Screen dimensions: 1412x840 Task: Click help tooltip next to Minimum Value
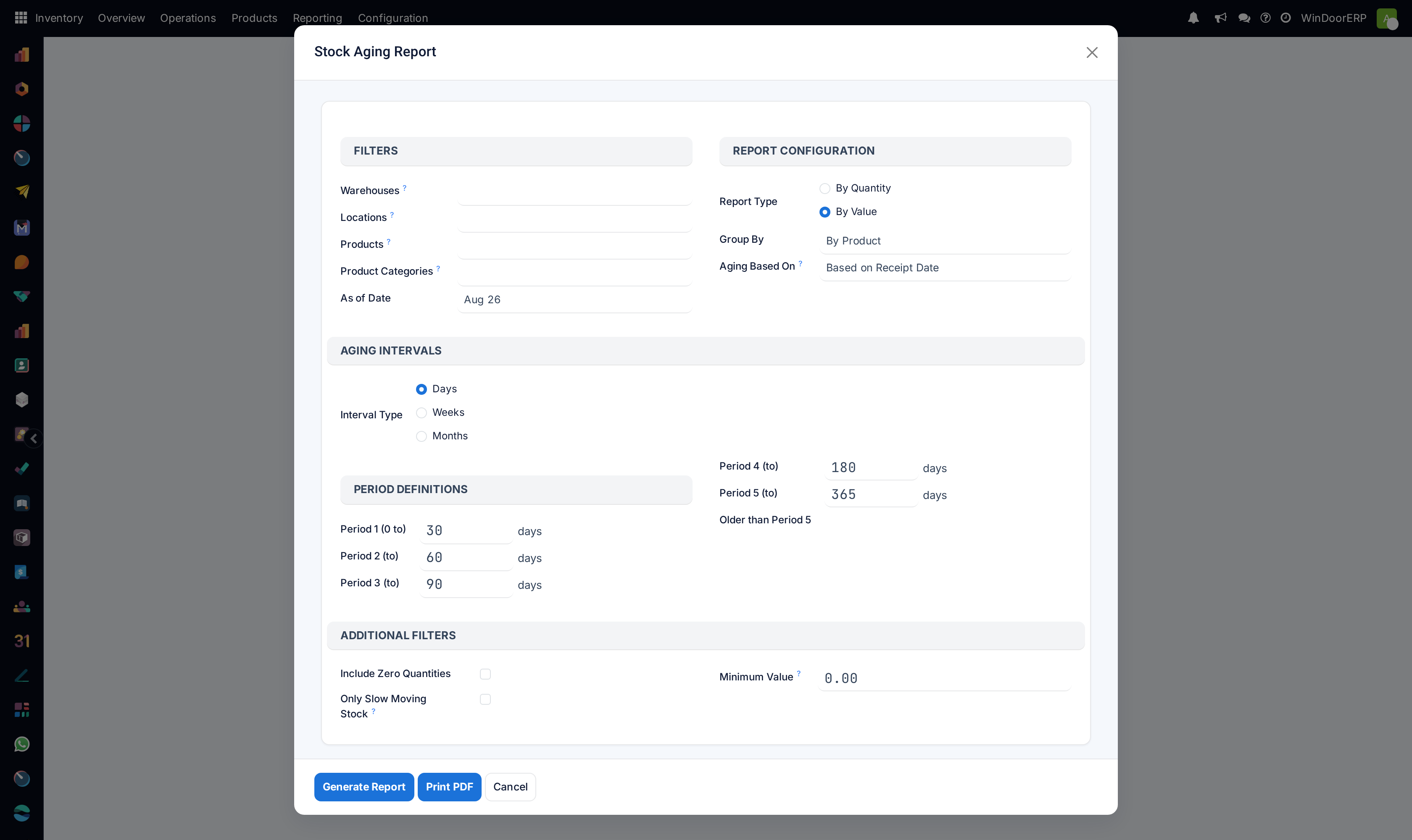pos(798,673)
